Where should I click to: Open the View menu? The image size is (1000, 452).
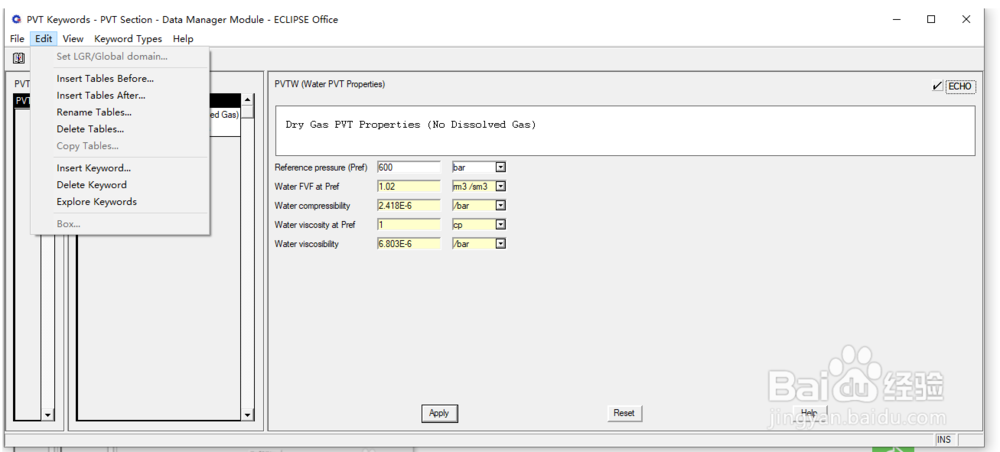[73, 39]
